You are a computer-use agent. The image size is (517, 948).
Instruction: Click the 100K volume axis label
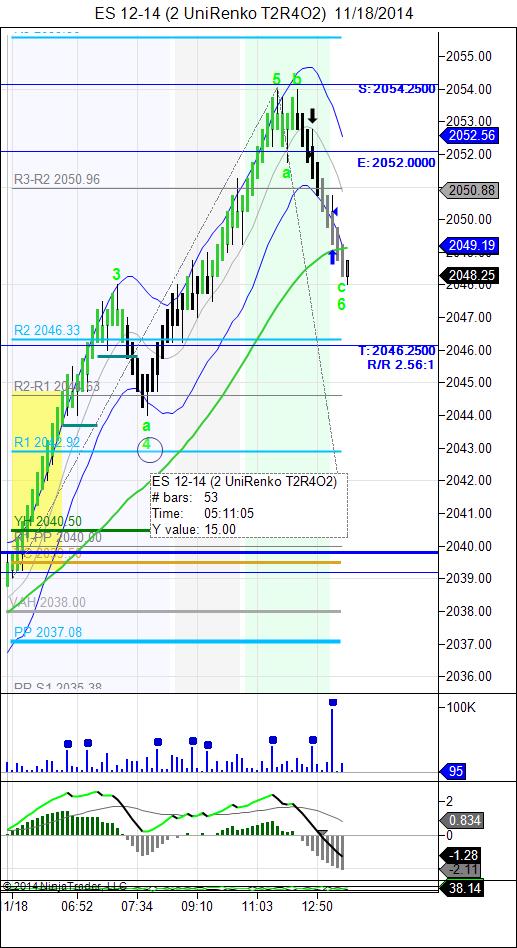point(461,707)
